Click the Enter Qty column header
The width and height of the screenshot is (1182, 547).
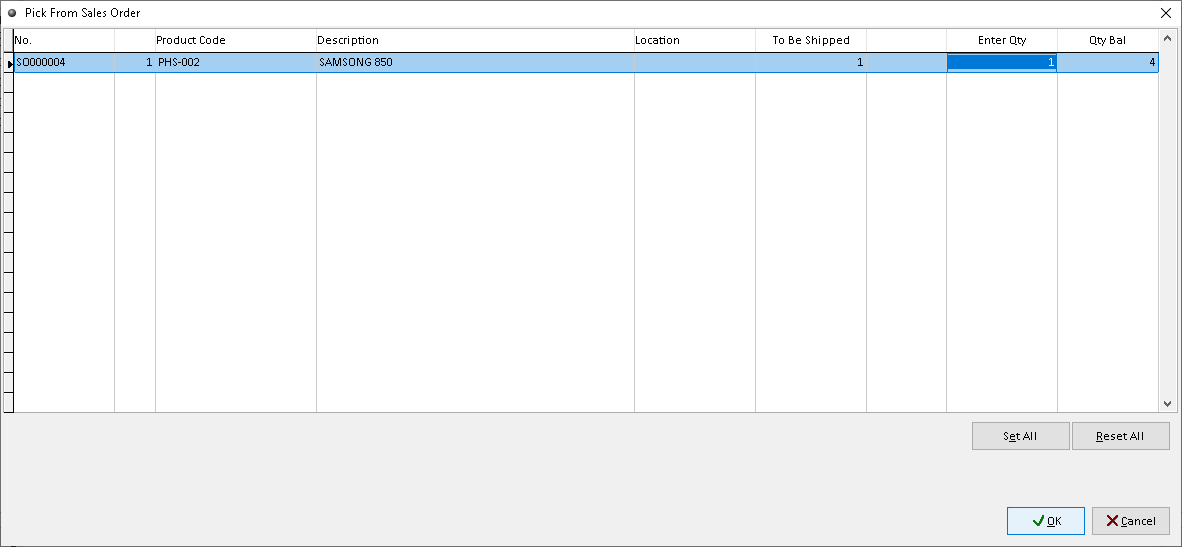tap(1002, 41)
